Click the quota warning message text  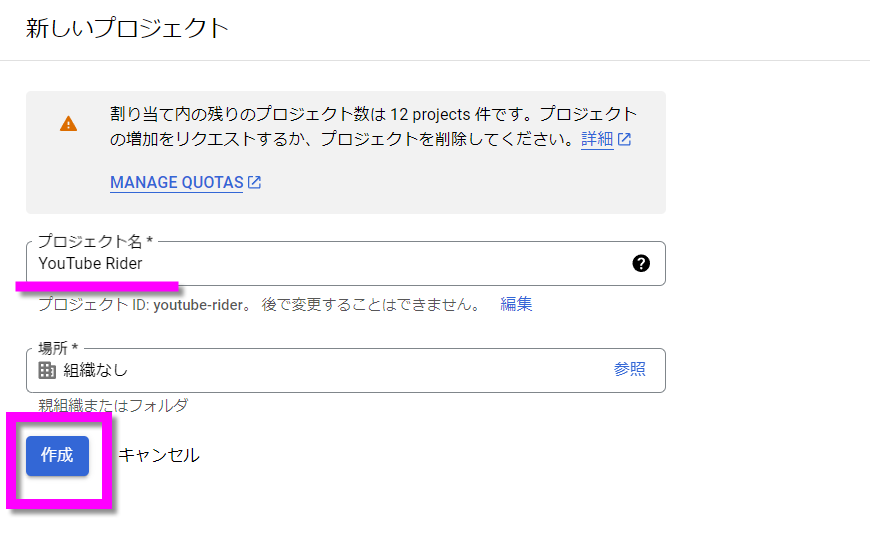click(x=373, y=126)
